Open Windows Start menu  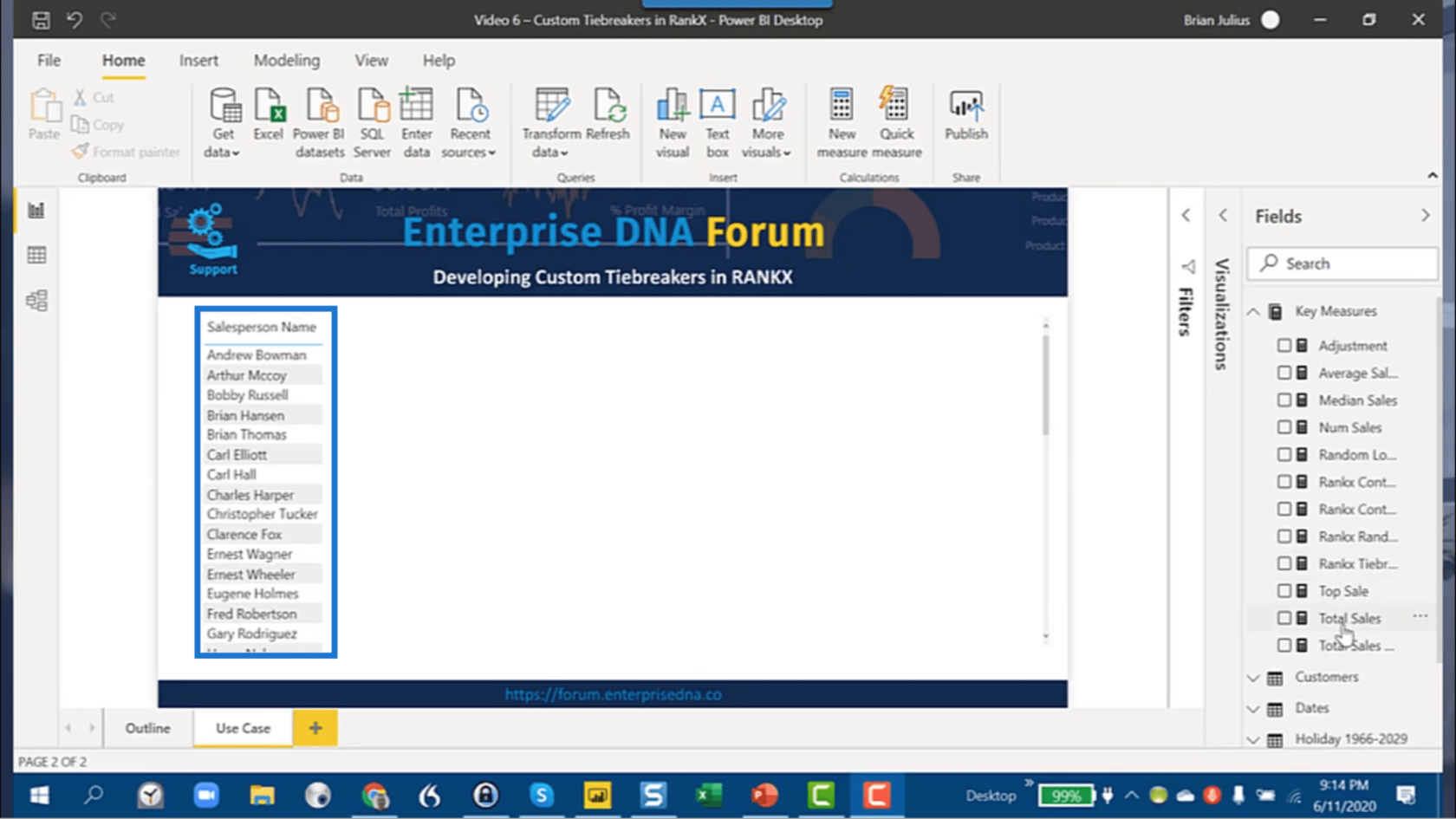(x=40, y=796)
